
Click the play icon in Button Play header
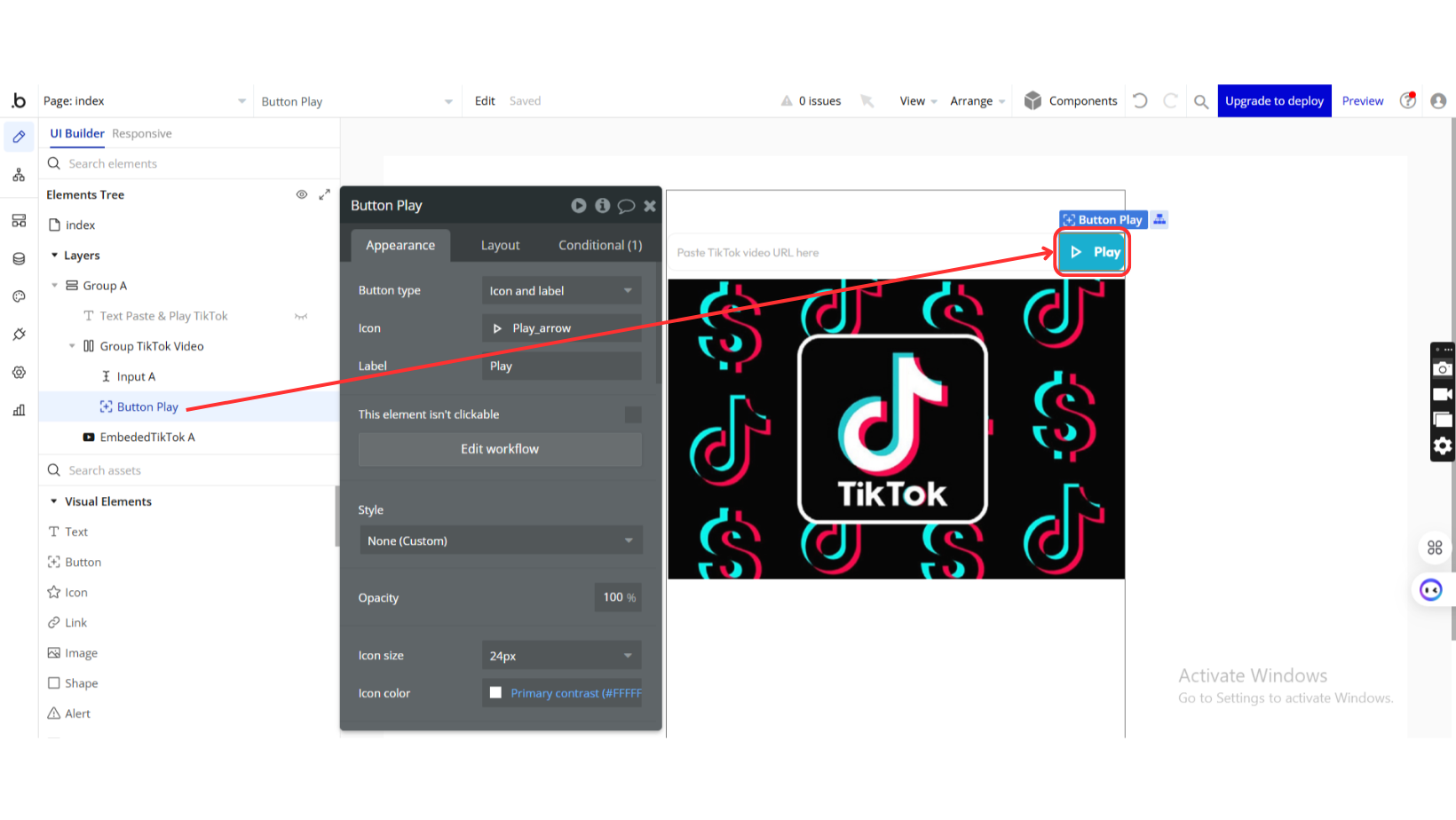click(x=579, y=205)
